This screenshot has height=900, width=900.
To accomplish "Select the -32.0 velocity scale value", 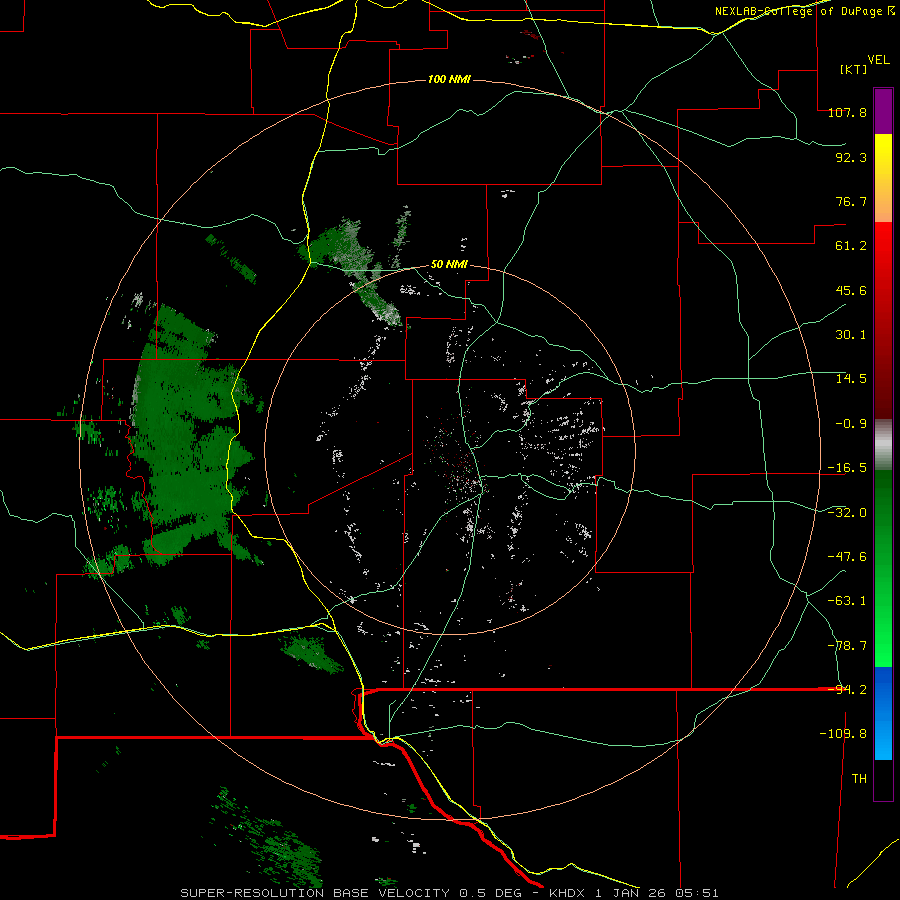I will pos(847,513).
